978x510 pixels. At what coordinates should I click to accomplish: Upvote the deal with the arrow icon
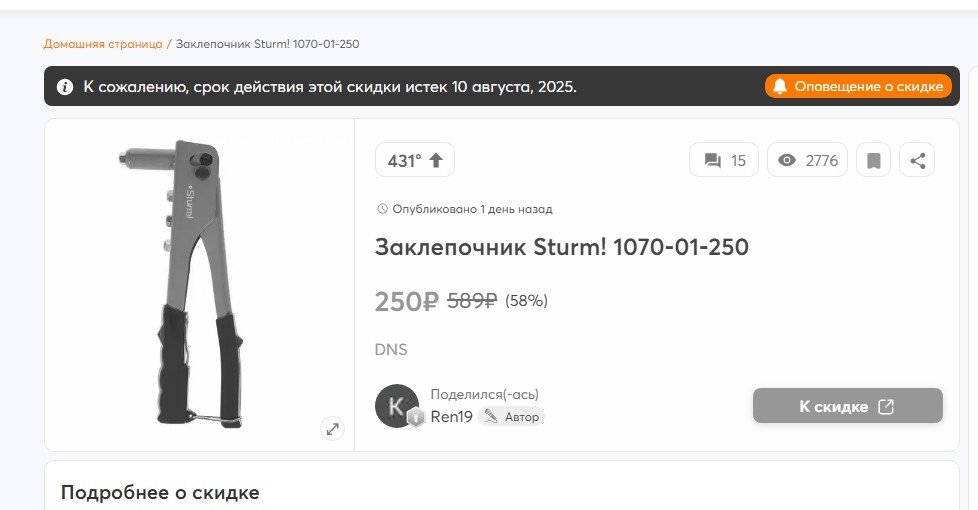pos(436,160)
